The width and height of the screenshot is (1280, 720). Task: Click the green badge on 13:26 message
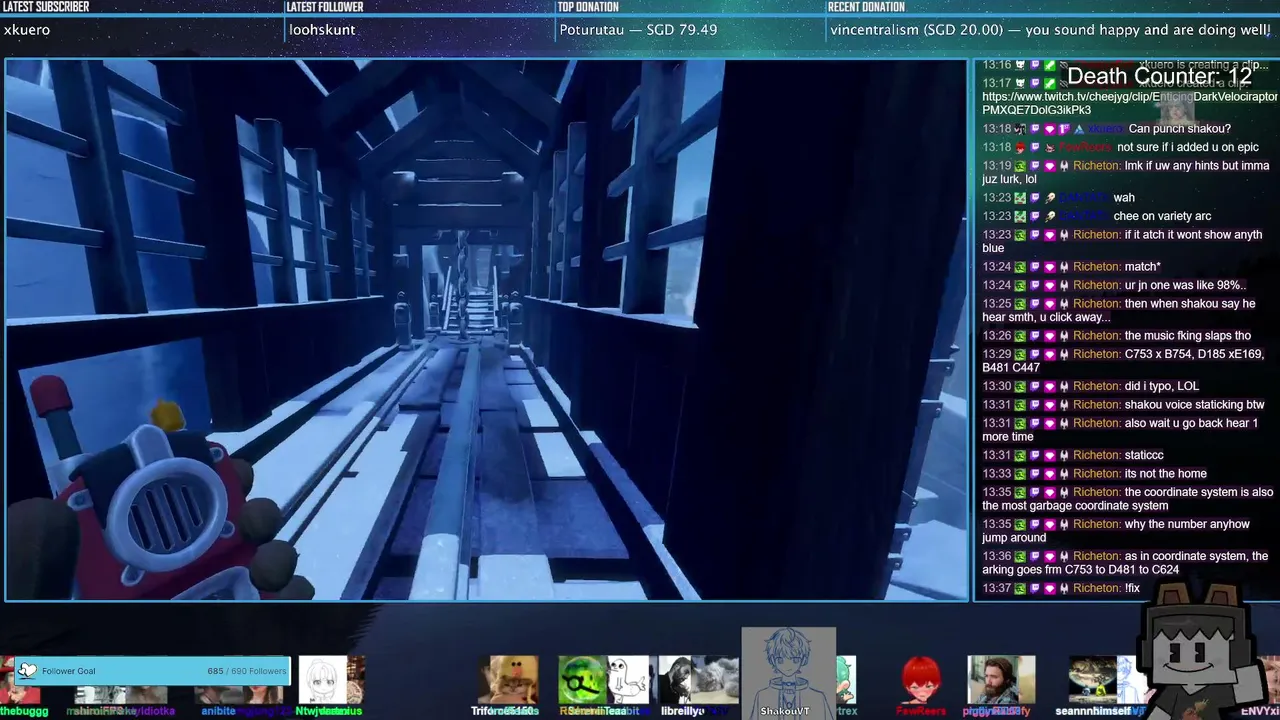click(1020, 336)
